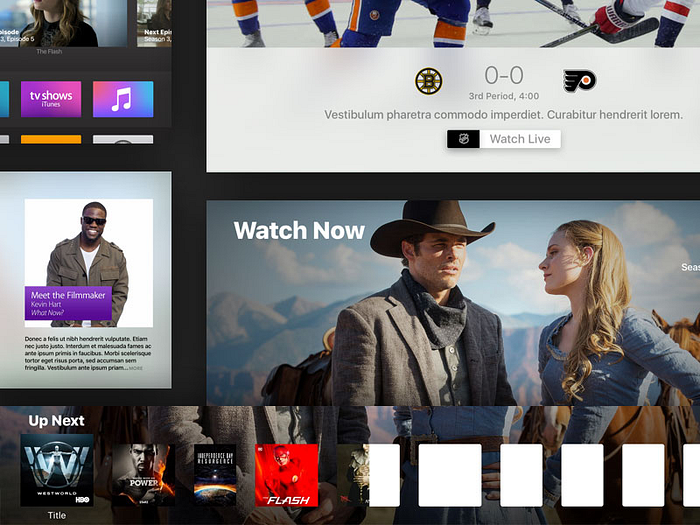700x525 pixels.
Task: Select the Power poster in Up Next
Action: point(143,475)
